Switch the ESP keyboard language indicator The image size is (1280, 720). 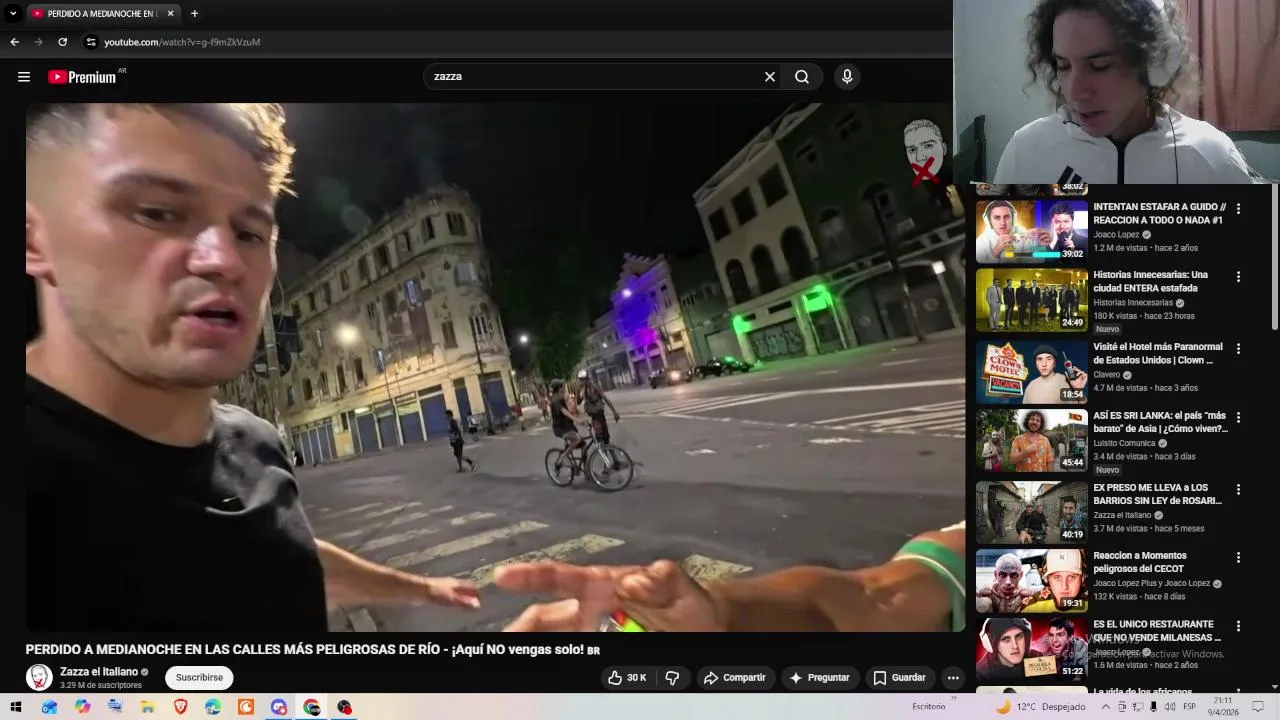tap(1190, 707)
